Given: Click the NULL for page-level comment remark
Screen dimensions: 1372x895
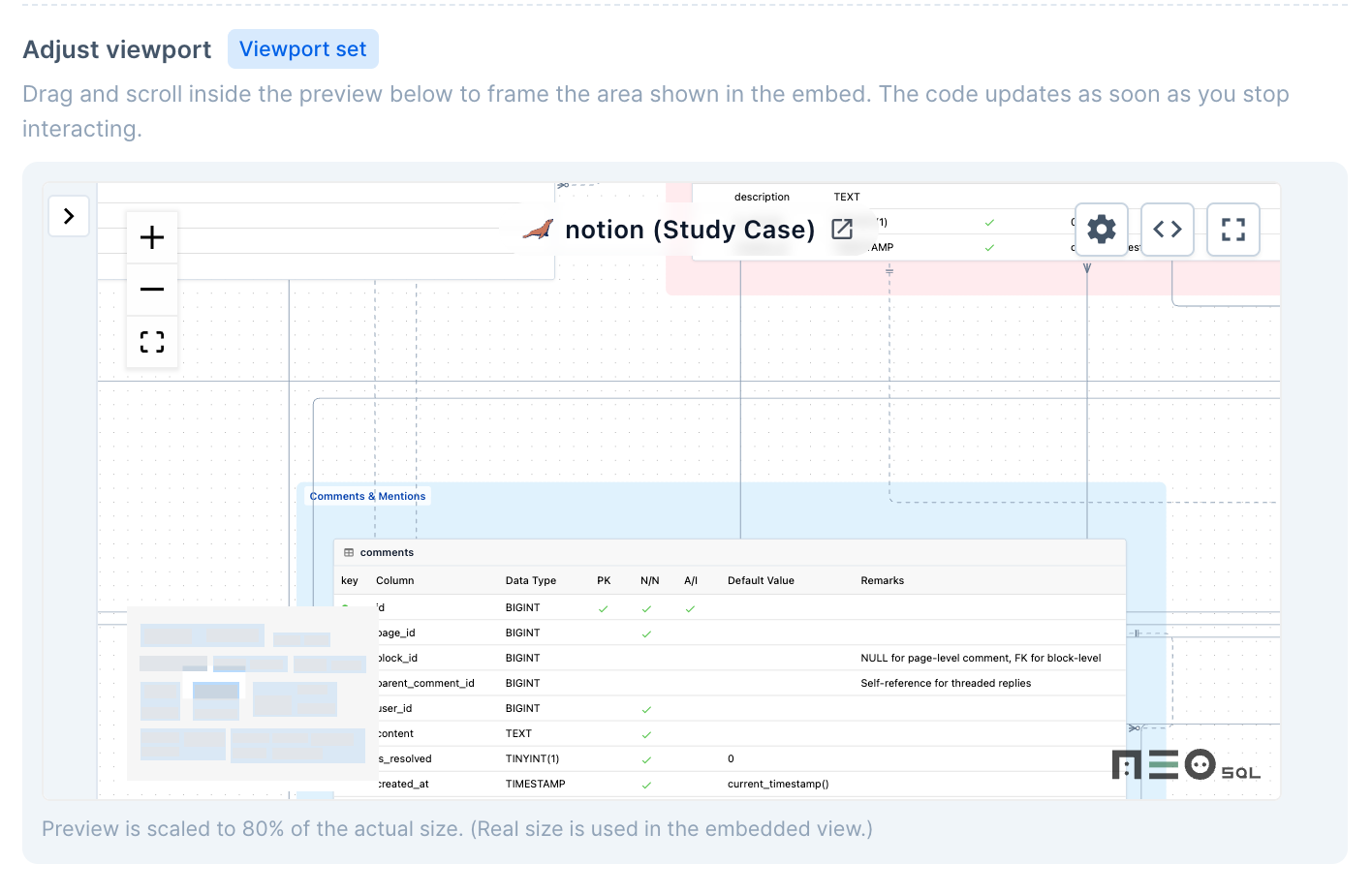Looking at the screenshot, I should pos(981,658).
